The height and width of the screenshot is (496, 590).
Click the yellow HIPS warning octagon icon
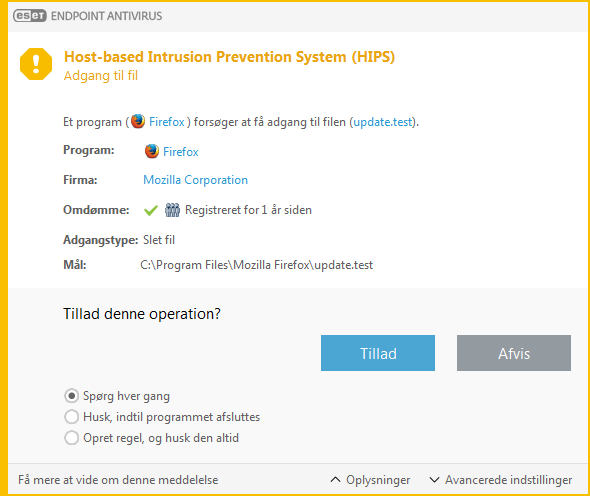coord(36,64)
